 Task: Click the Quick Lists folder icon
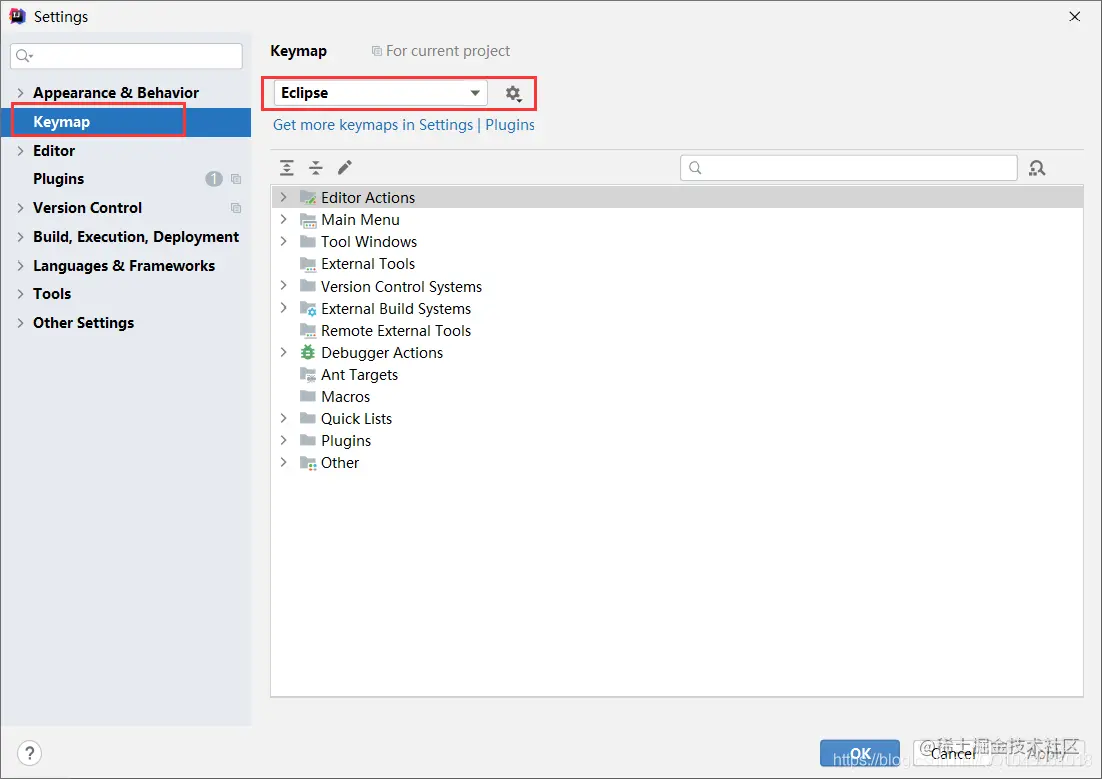point(308,418)
